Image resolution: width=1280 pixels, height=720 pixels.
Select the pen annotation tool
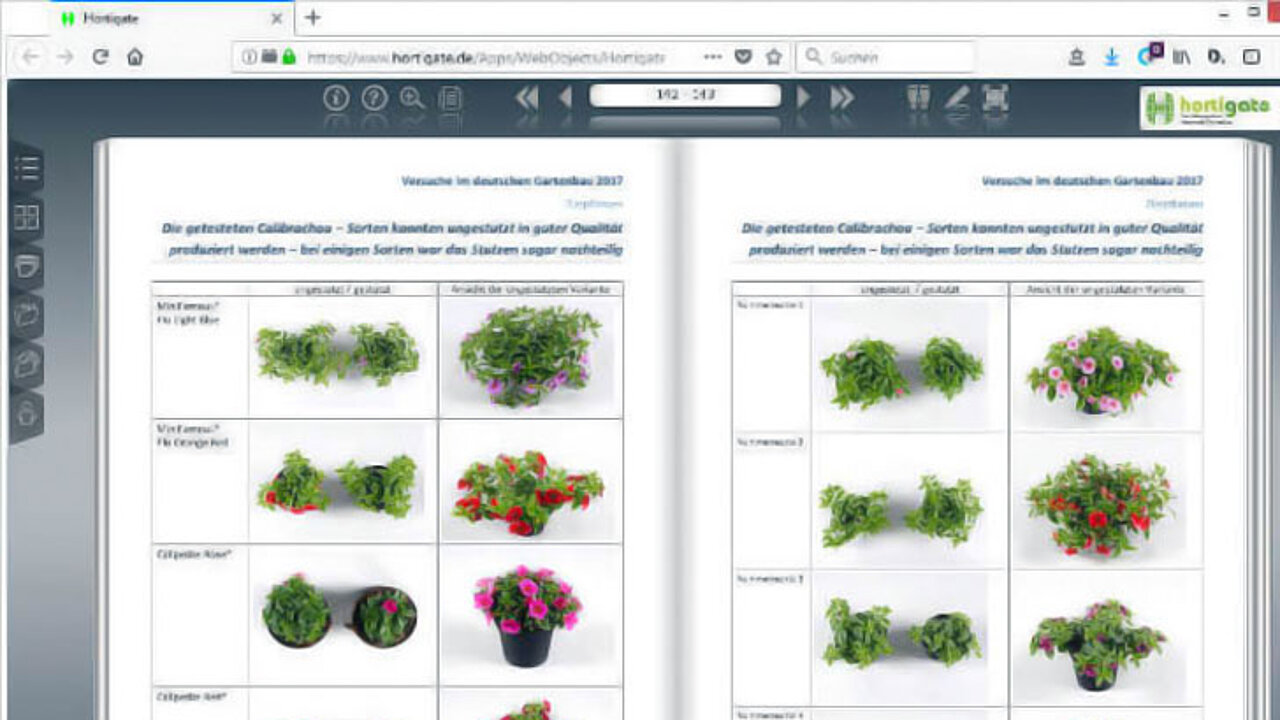coord(957,97)
